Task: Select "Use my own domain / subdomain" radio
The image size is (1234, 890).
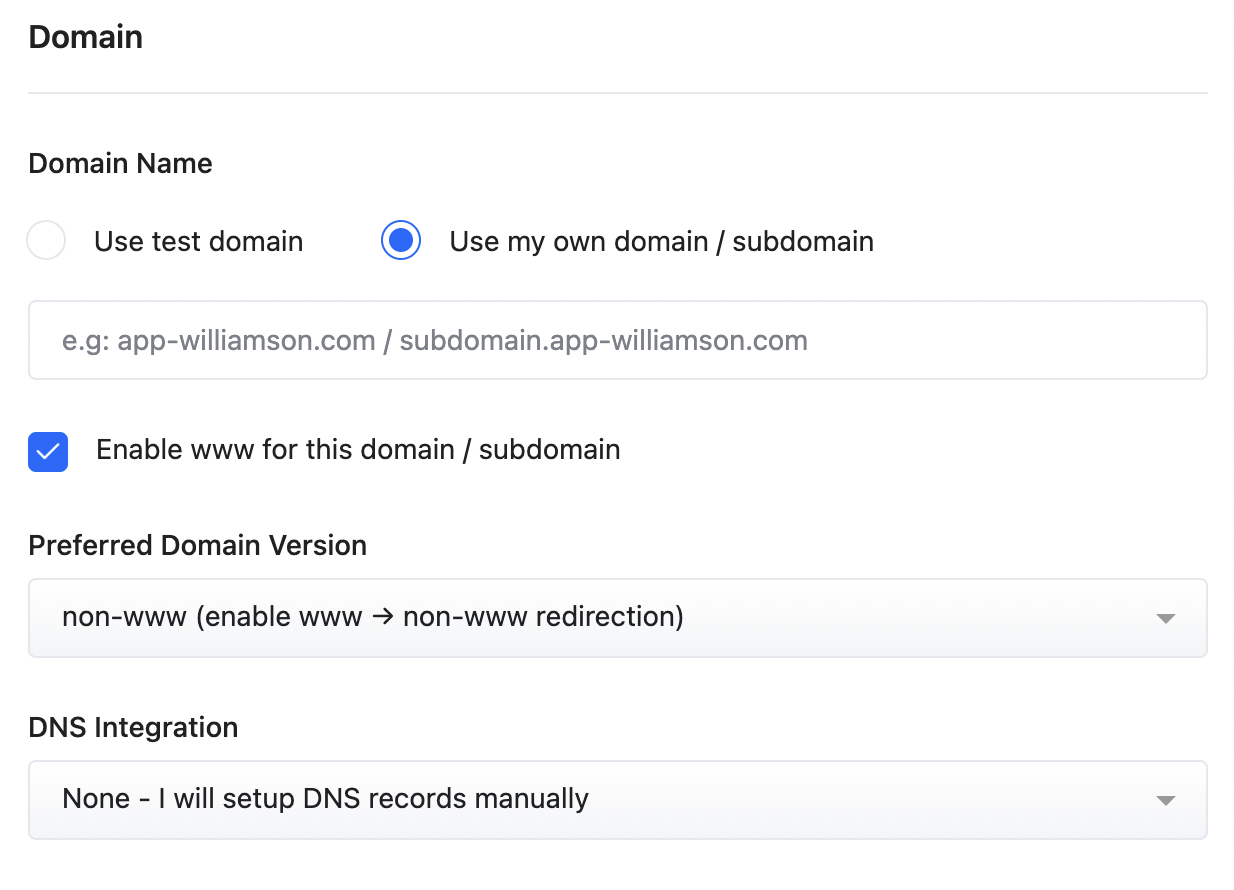Action: pos(401,241)
